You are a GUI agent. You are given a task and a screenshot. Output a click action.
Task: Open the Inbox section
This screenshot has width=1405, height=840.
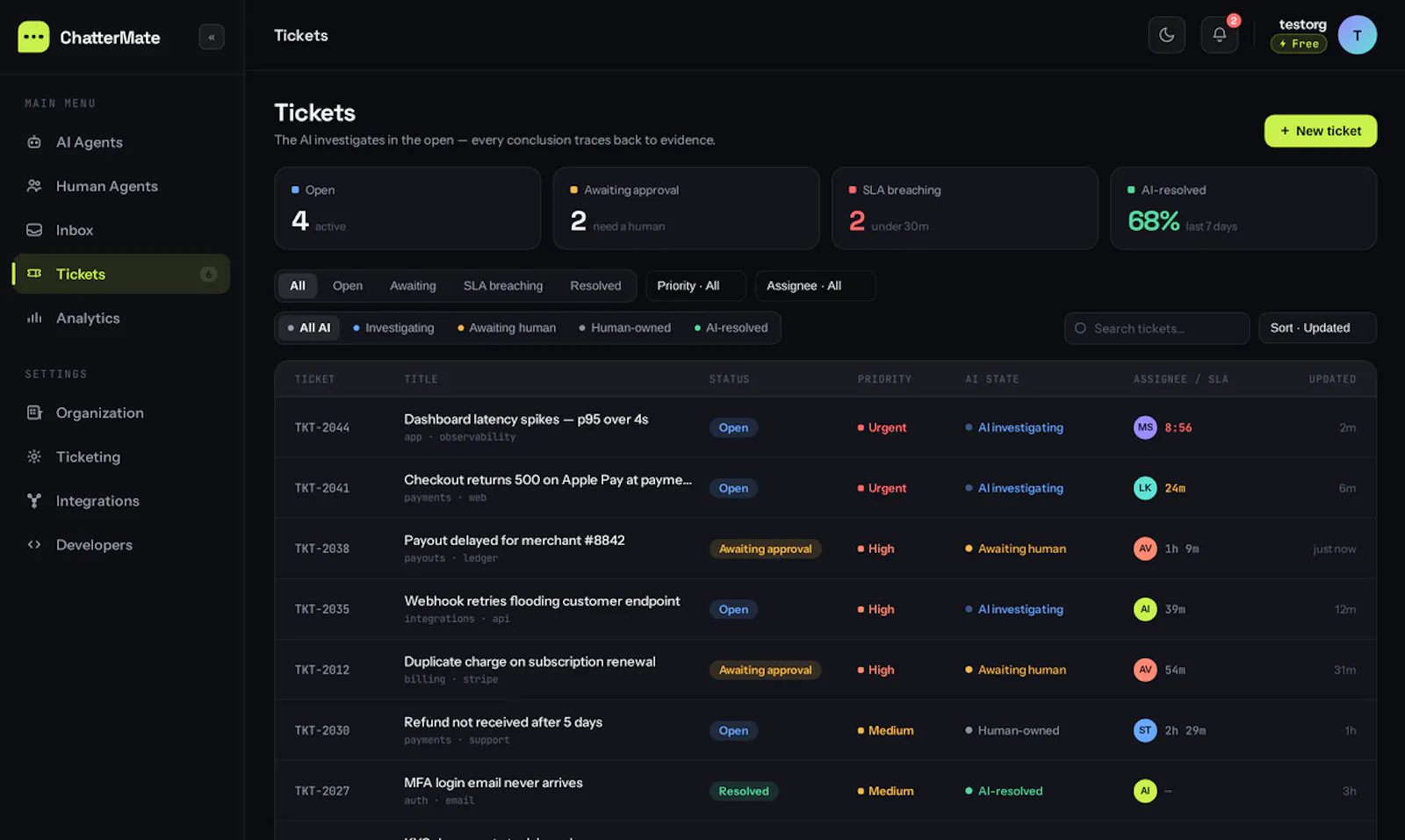(121, 230)
